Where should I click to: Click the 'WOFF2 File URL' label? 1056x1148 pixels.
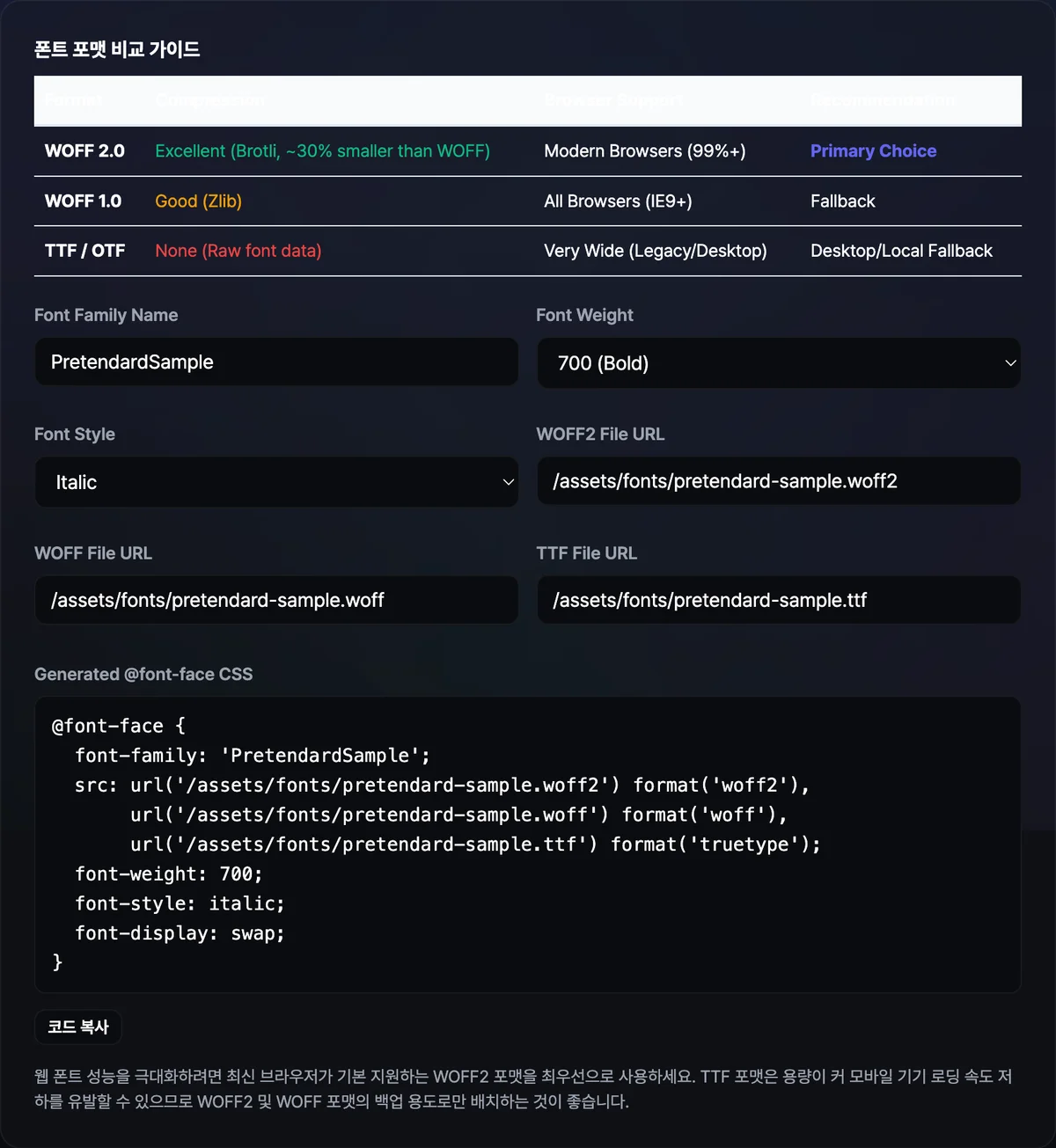(x=600, y=434)
